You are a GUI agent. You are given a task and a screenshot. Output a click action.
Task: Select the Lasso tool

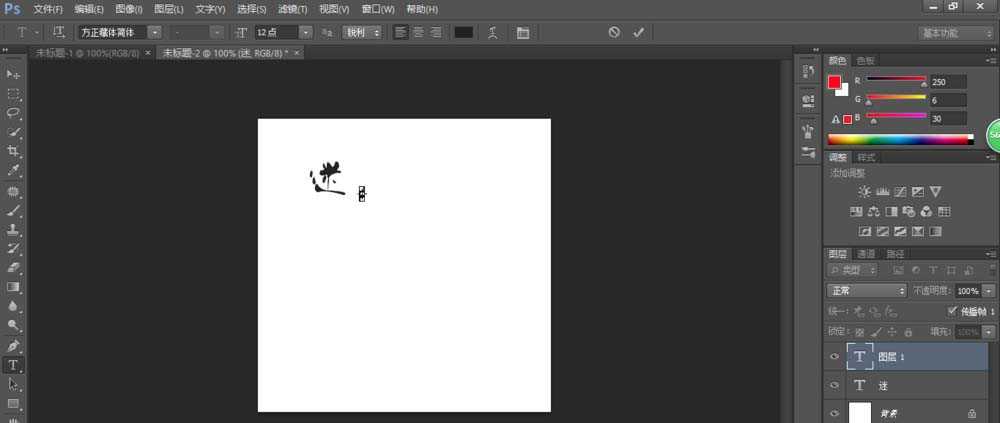(14, 113)
